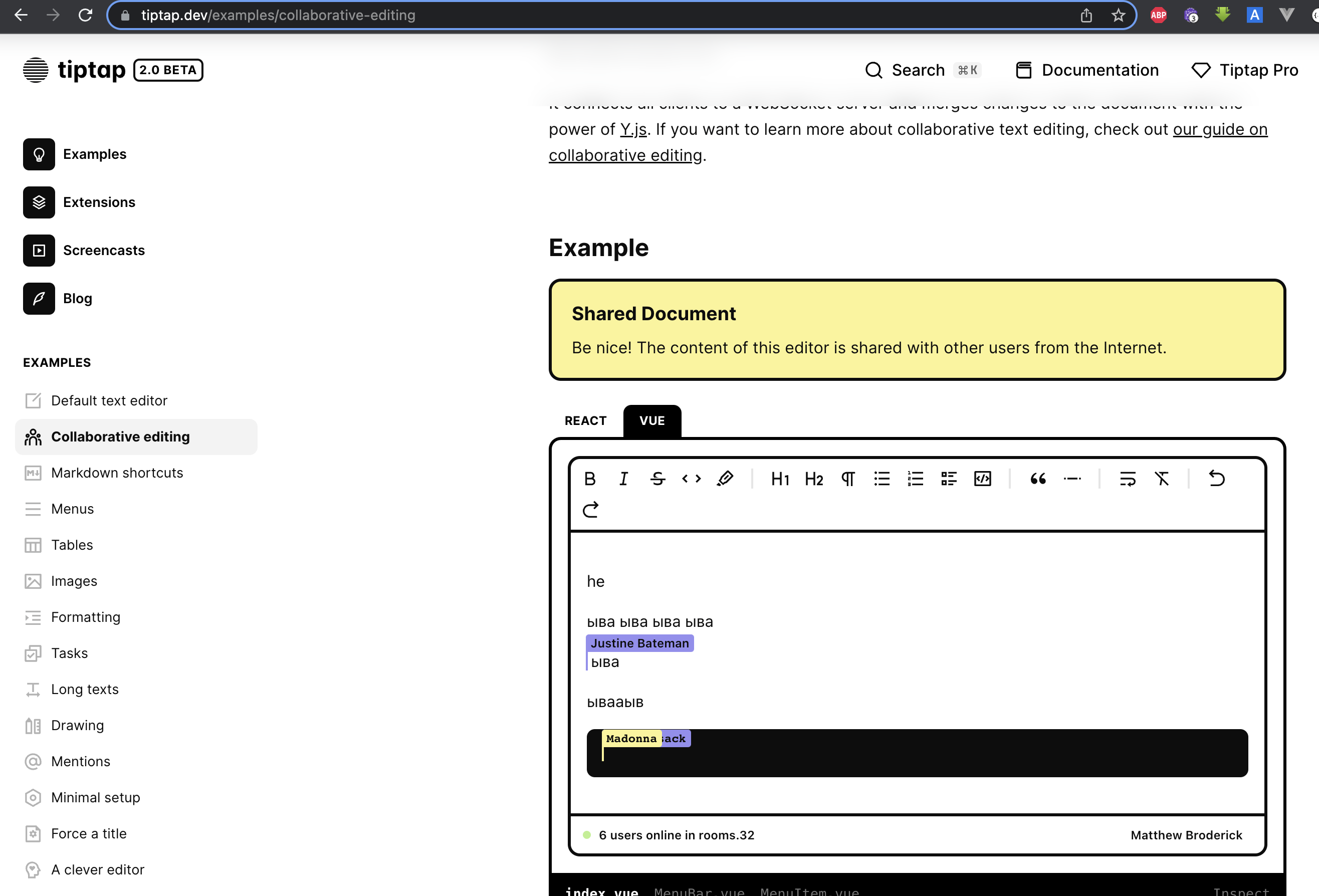Screen dimensions: 1319x896
Task: Switch to the REACT tab
Action: [585, 420]
